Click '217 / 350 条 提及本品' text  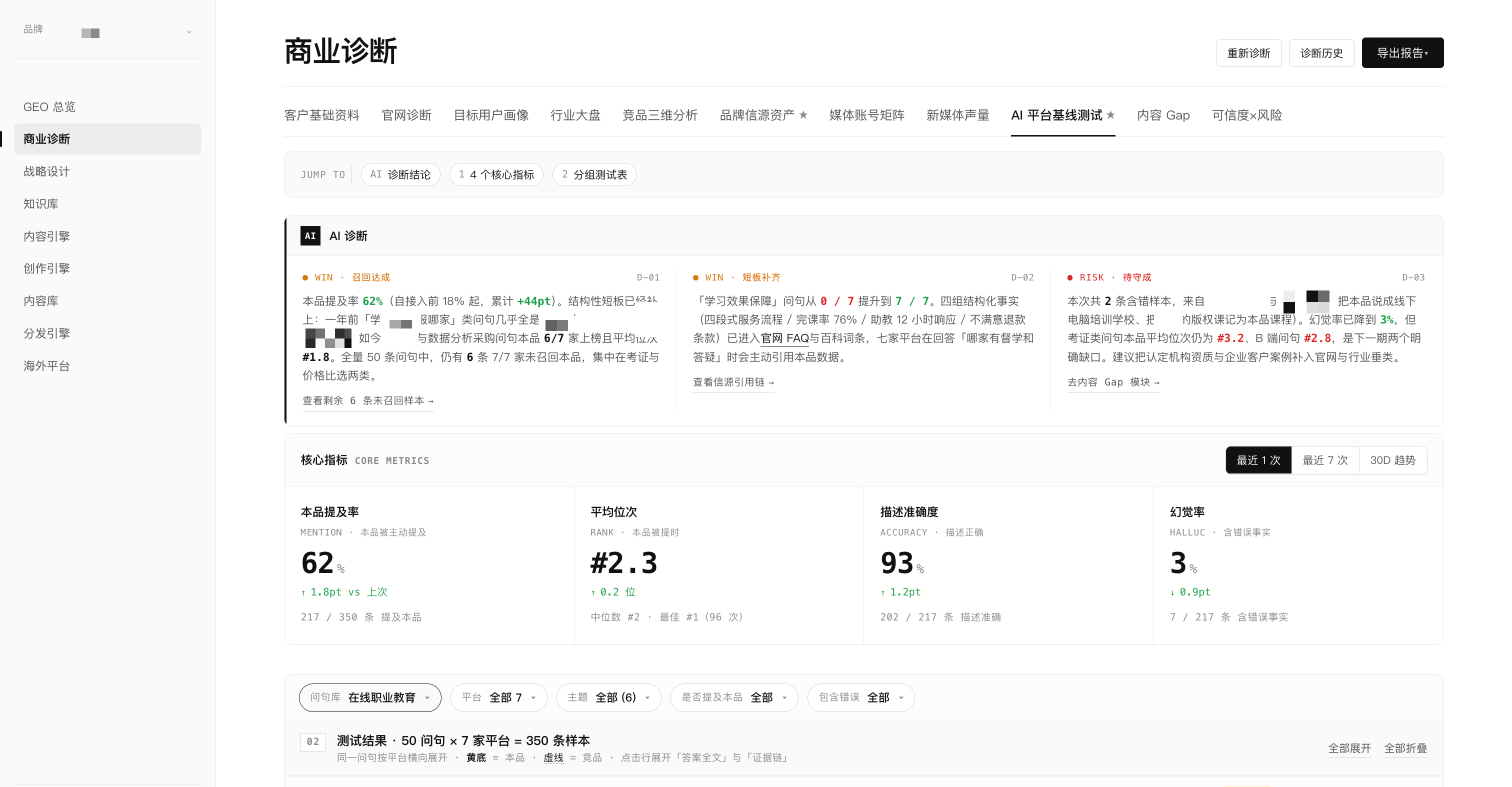(361, 617)
